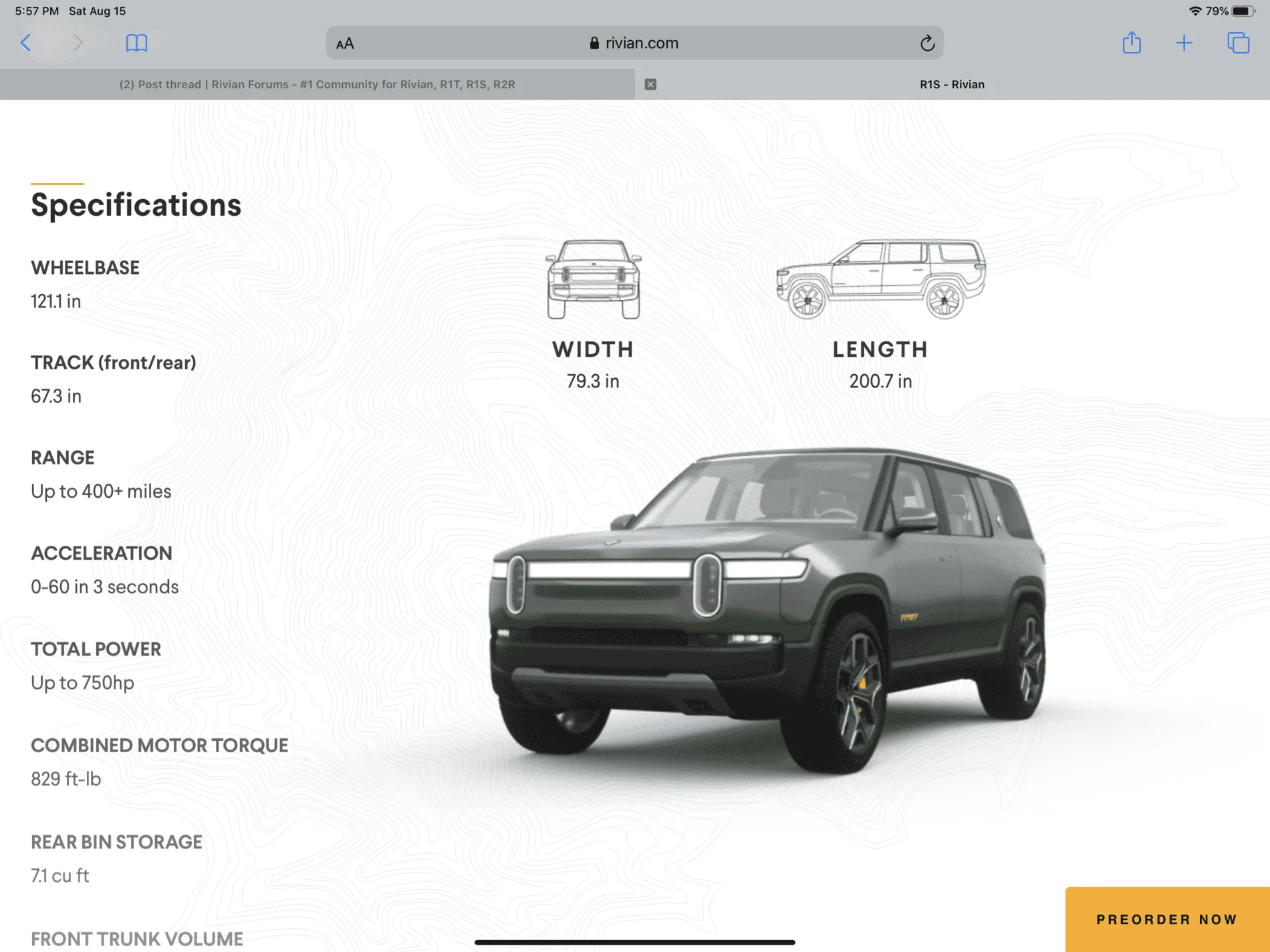Tap the rivian.com address bar

[634, 43]
